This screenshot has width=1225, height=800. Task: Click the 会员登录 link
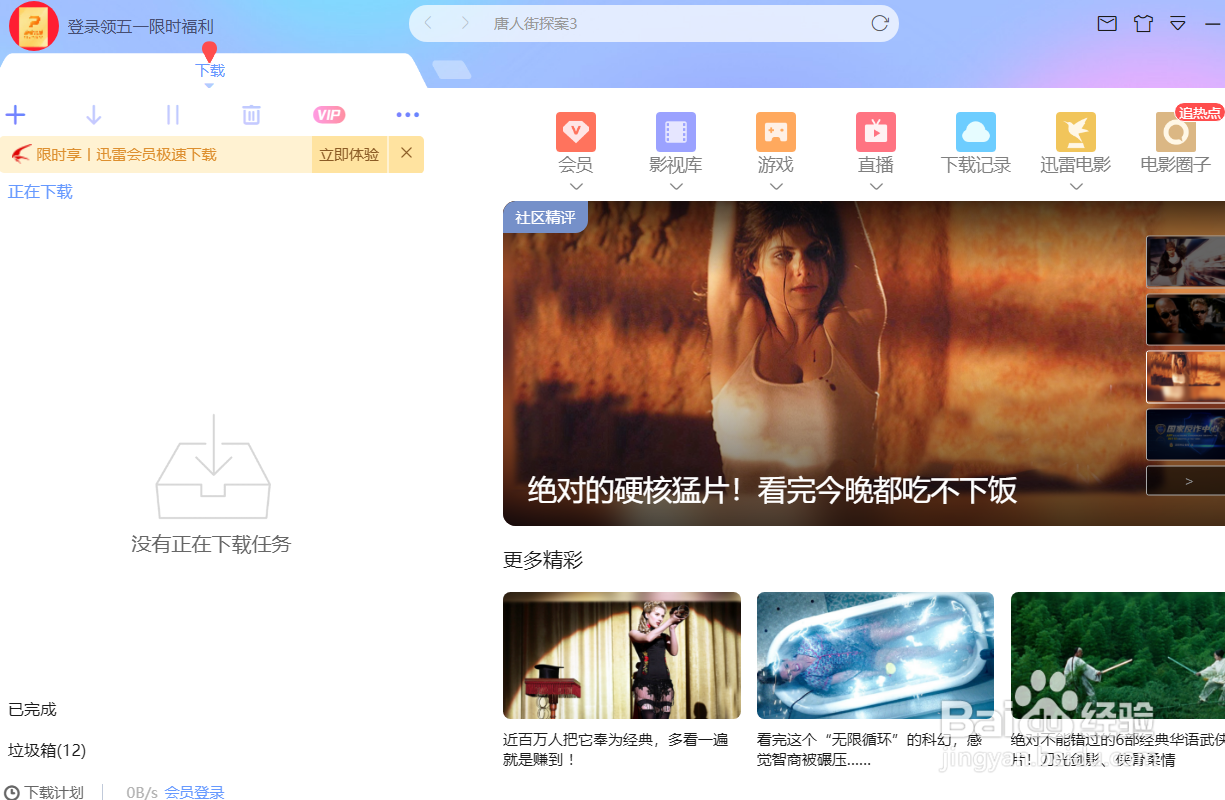tap(195, 792)
